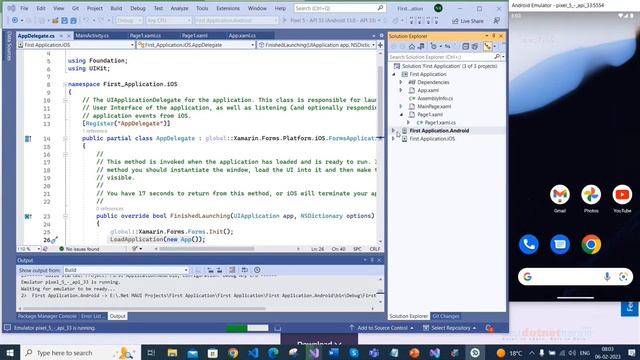Open the Phone app on the emulator

click(529, 244)
